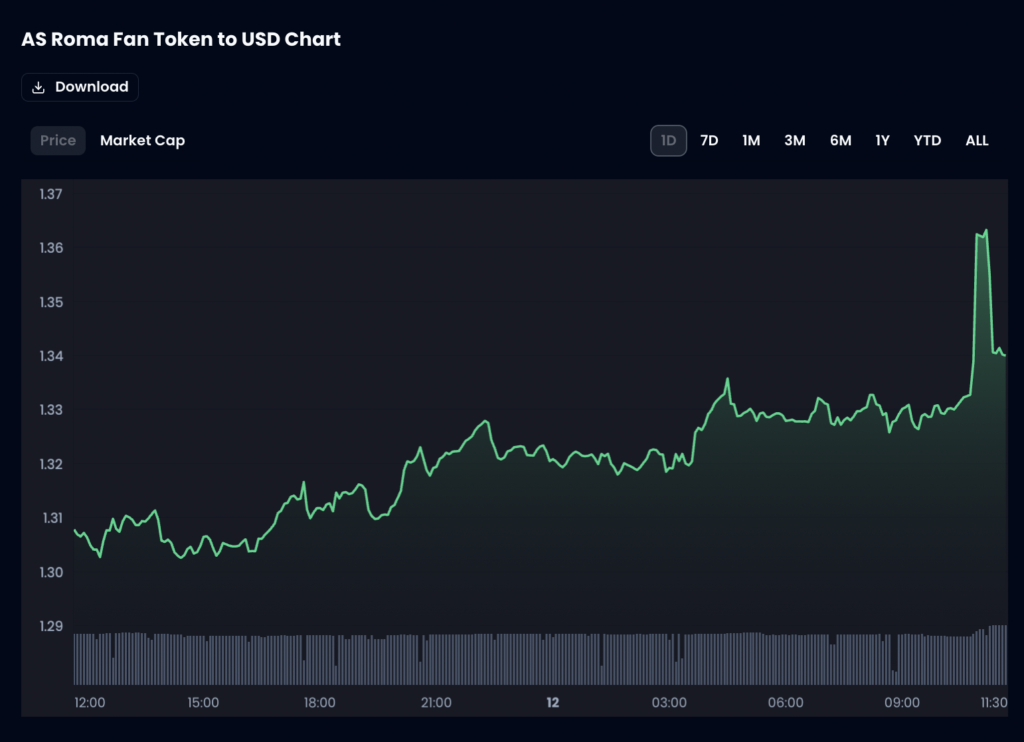Screen dimensions: 1024x742
Task: Choose the 3M chart range
Action: pyautogui.click(x=795, y=140)
